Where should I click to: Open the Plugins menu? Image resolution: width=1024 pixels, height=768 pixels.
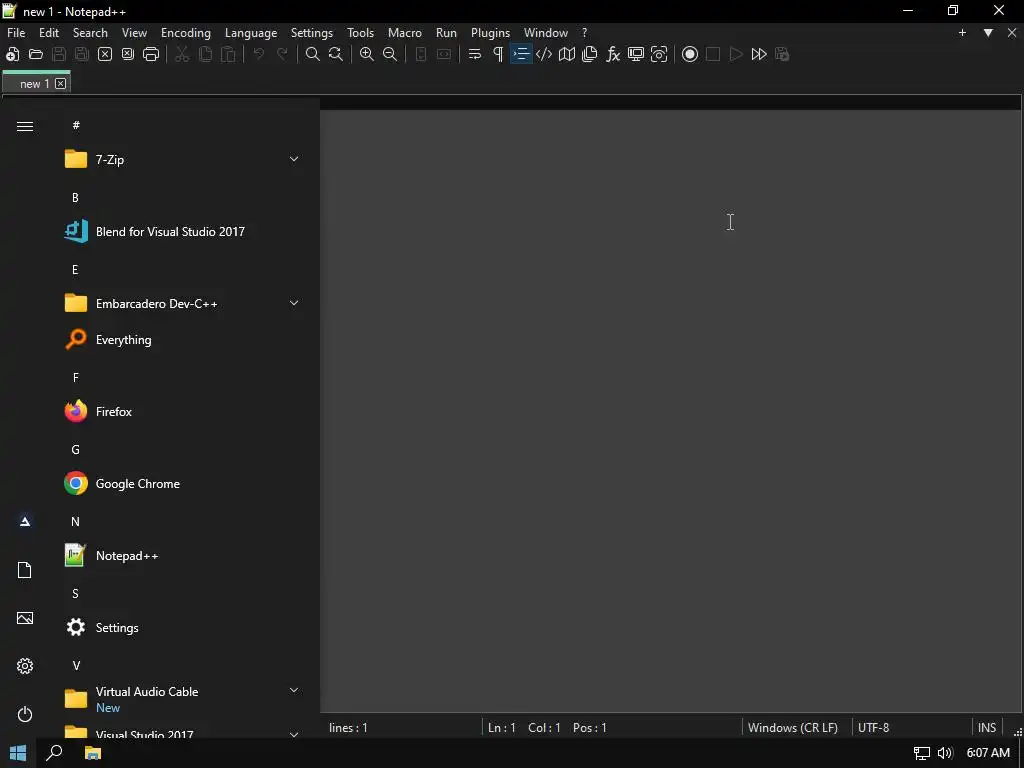click(x=490, y=33)
